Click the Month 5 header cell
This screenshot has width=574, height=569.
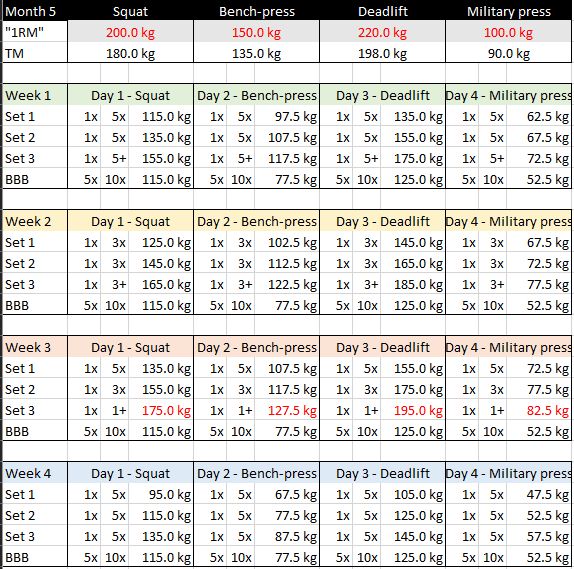click(35, 11)
